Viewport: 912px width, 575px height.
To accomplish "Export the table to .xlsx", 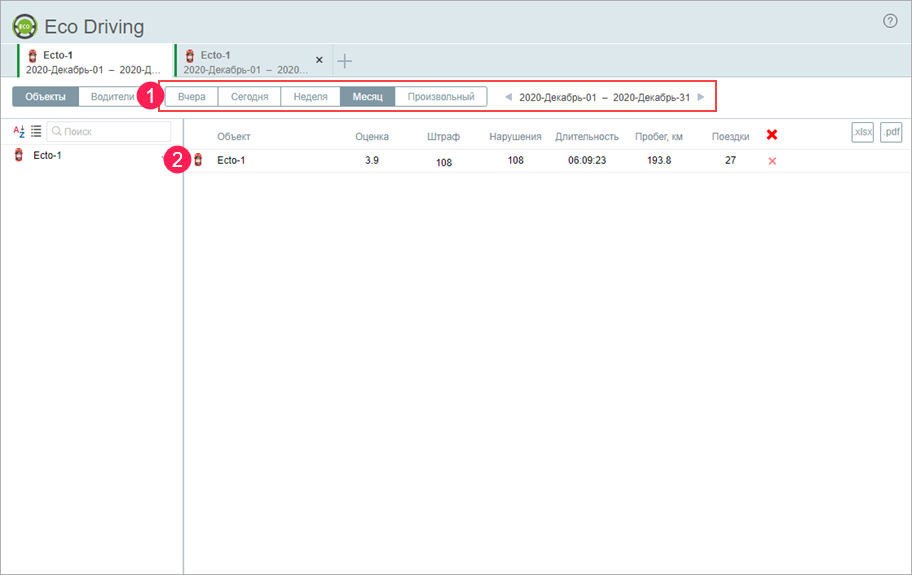I will click(x=863, y=132).
